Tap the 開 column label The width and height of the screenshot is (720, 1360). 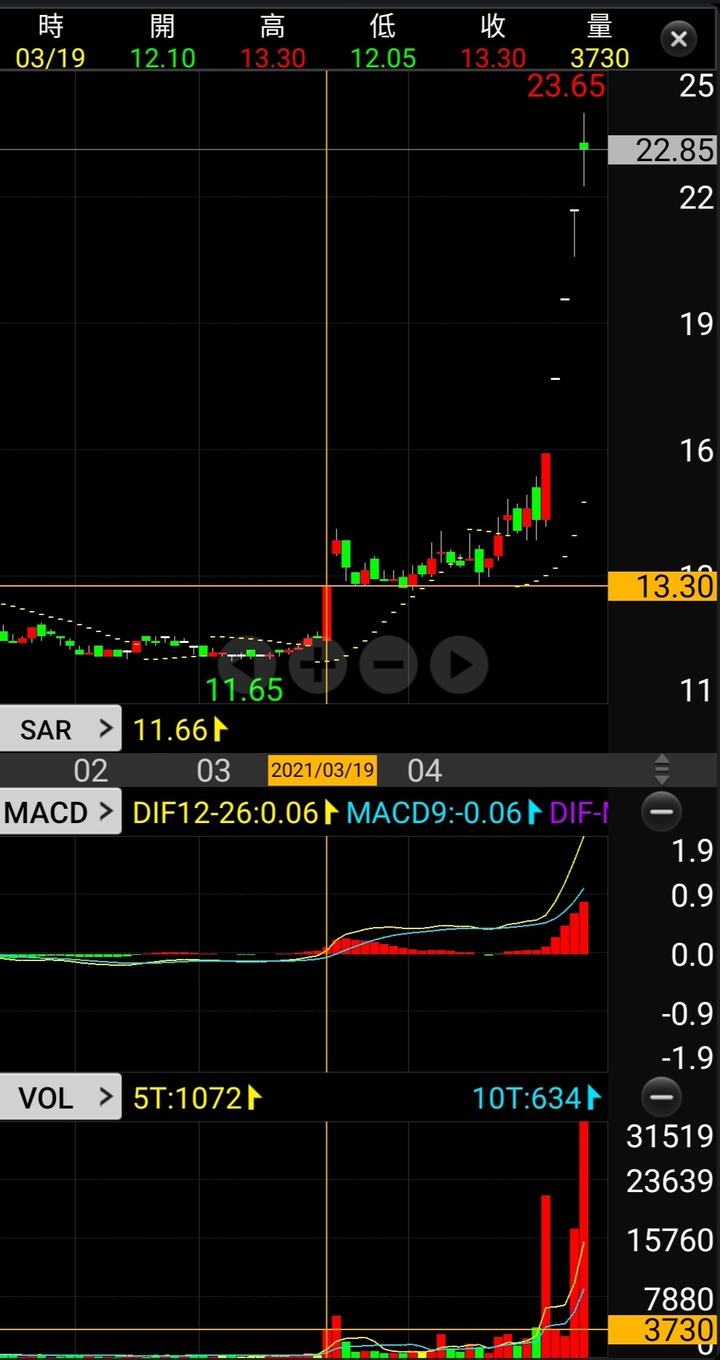point(162,26)
